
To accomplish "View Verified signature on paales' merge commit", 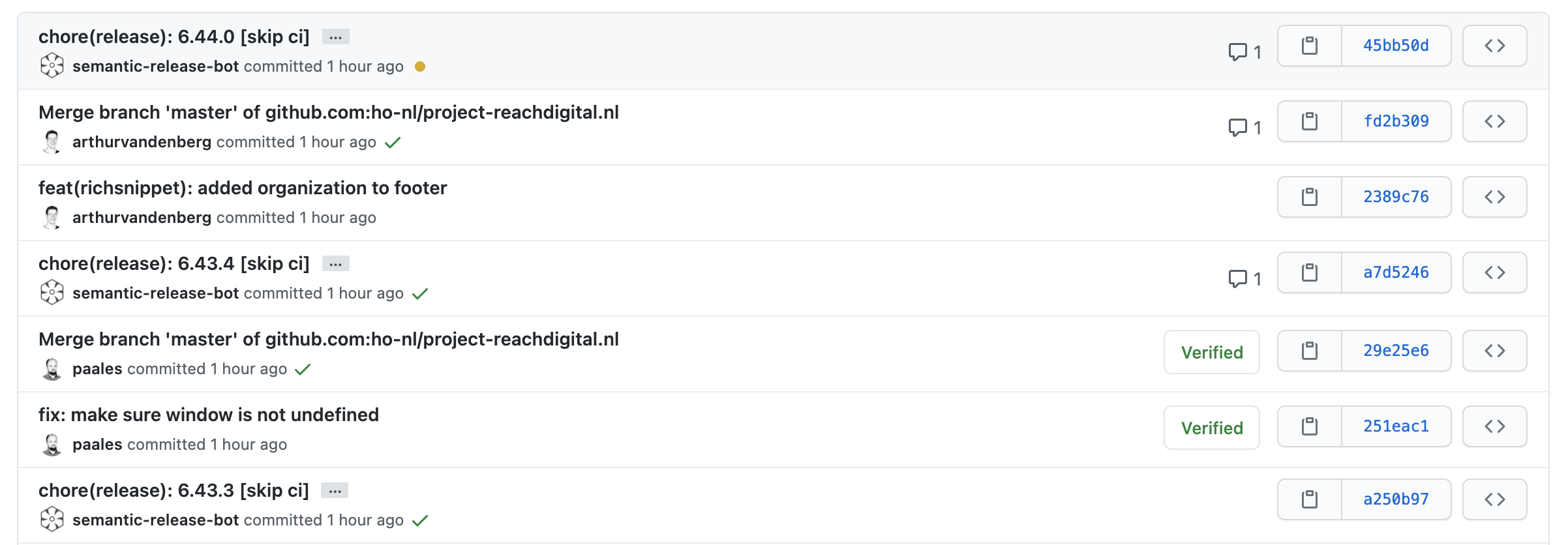I will (1211, 352).
